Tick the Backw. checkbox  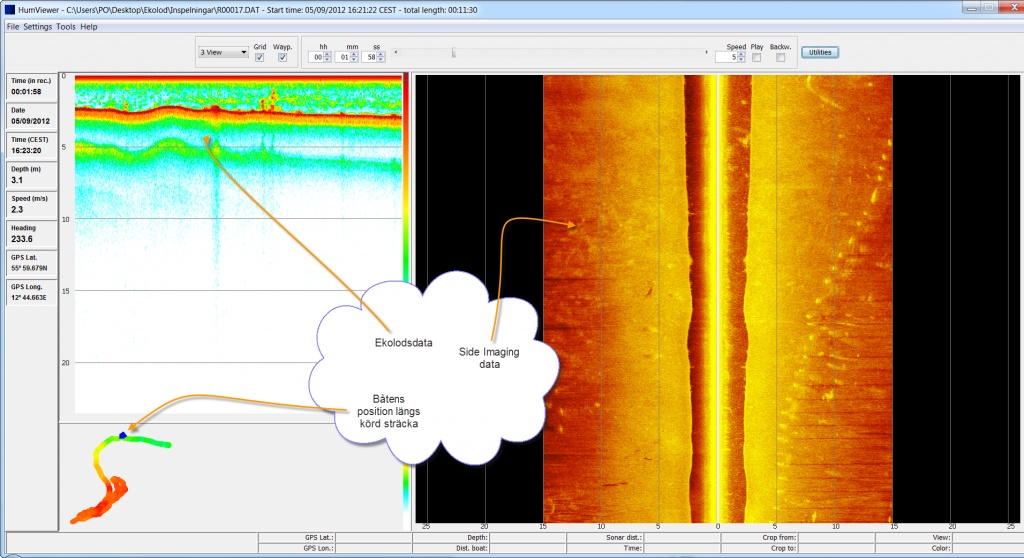click(780, 58)
